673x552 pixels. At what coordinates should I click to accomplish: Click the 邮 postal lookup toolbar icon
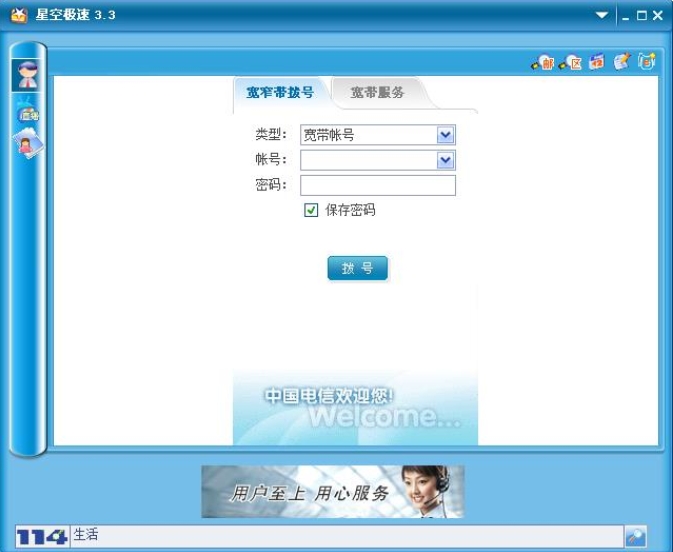[x=543, y=63]
